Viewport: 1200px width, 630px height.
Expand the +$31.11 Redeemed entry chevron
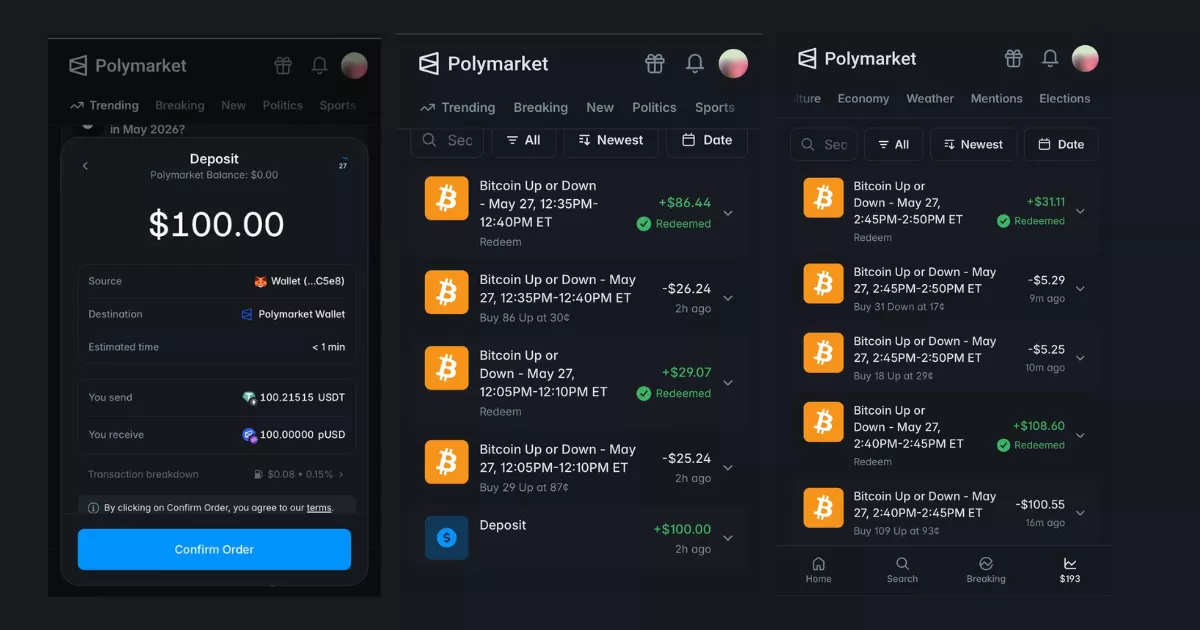pyautogui.click(x=1080, y=212)
